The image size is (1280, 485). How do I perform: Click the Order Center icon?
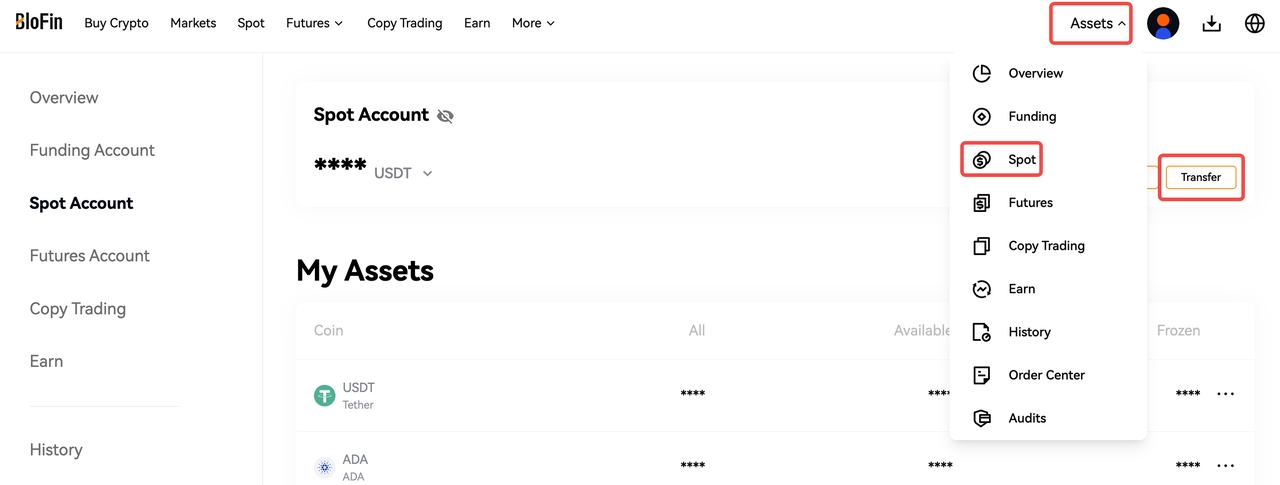(982, 375)
